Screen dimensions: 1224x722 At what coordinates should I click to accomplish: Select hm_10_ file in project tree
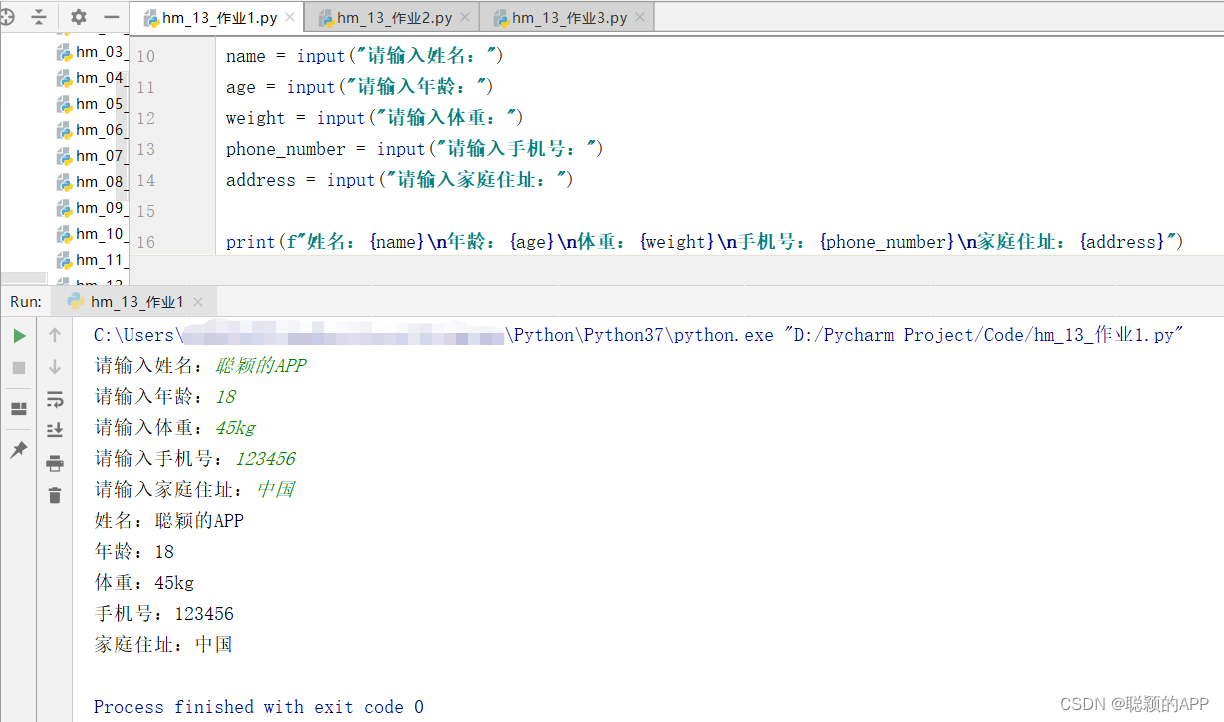(91, 234)
